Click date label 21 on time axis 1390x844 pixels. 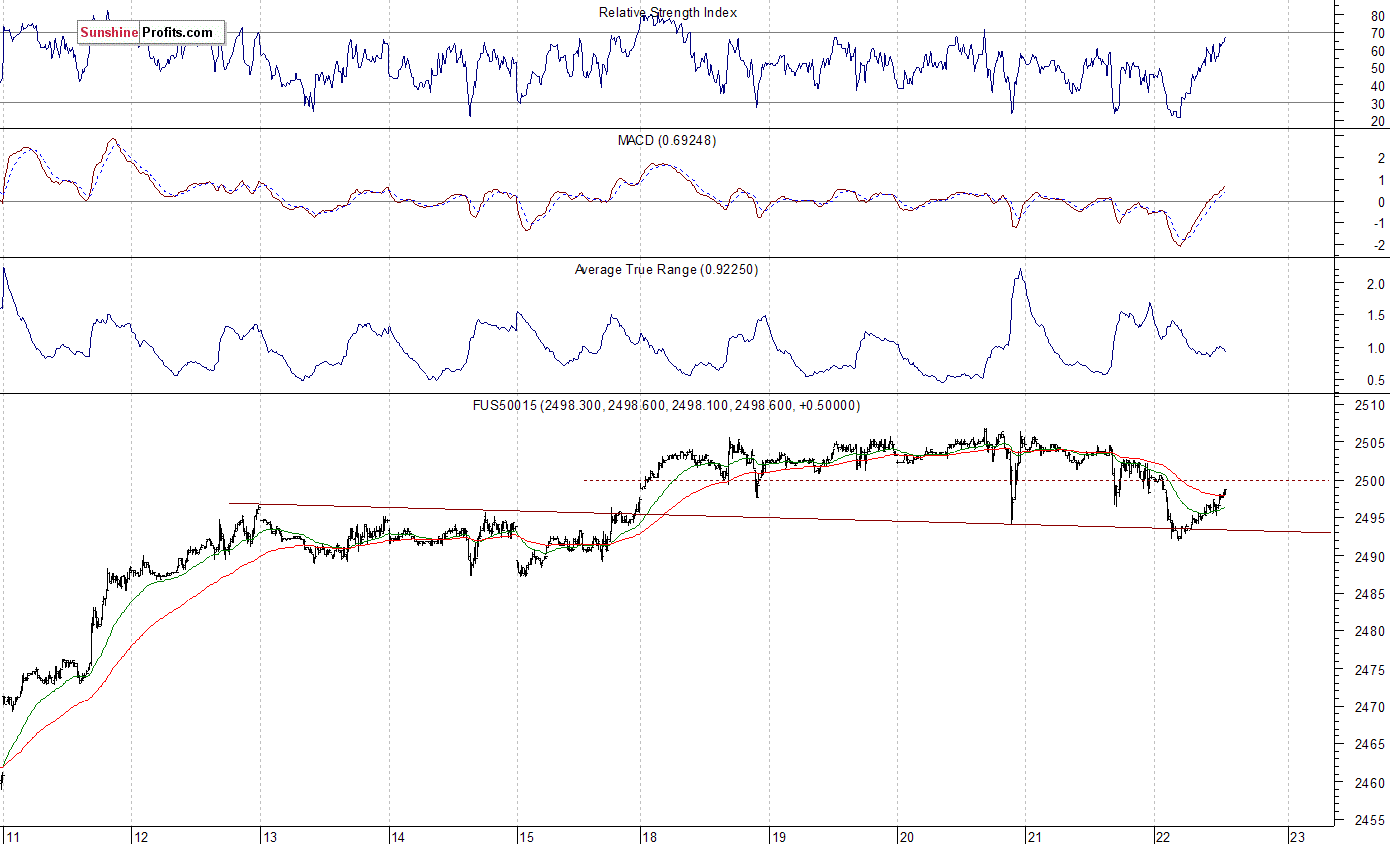point(1034,836)
